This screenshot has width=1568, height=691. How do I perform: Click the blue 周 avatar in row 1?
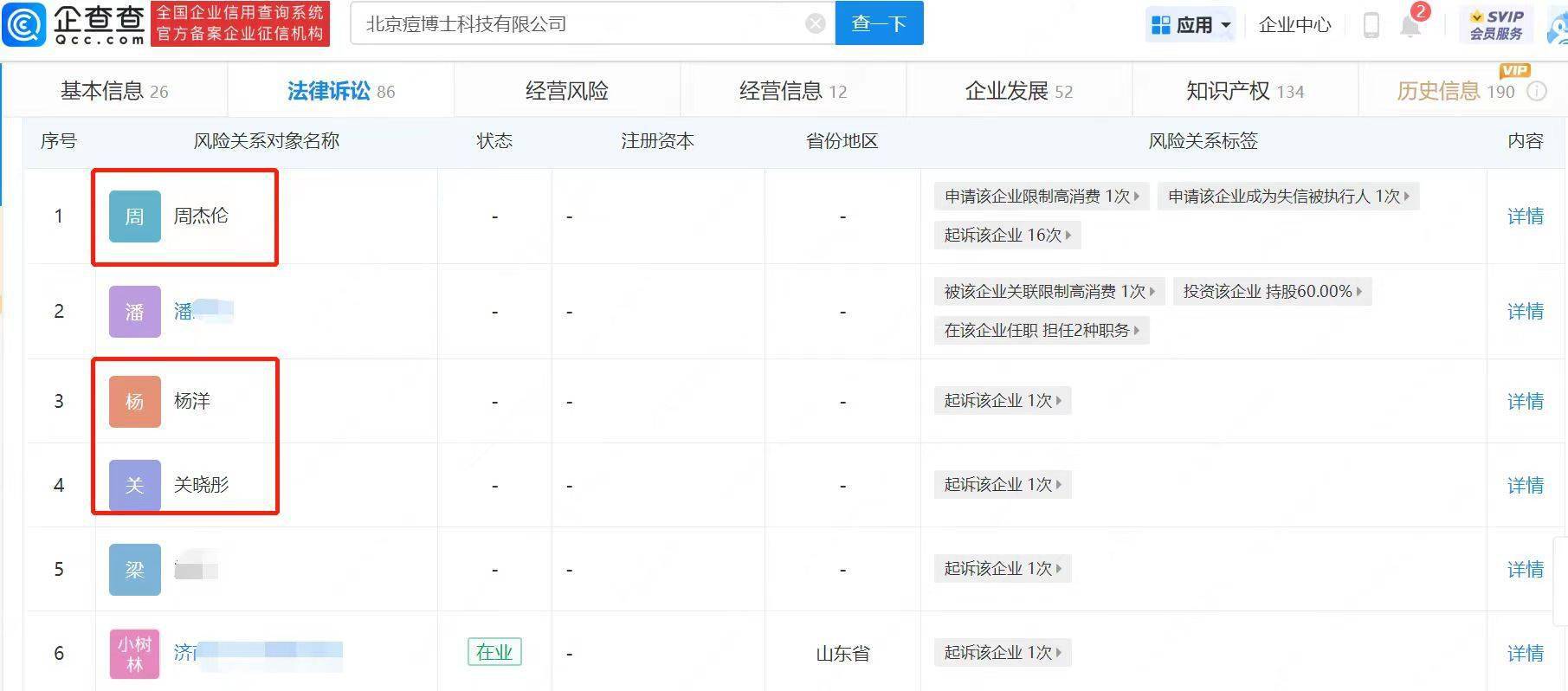click(134, 216)
